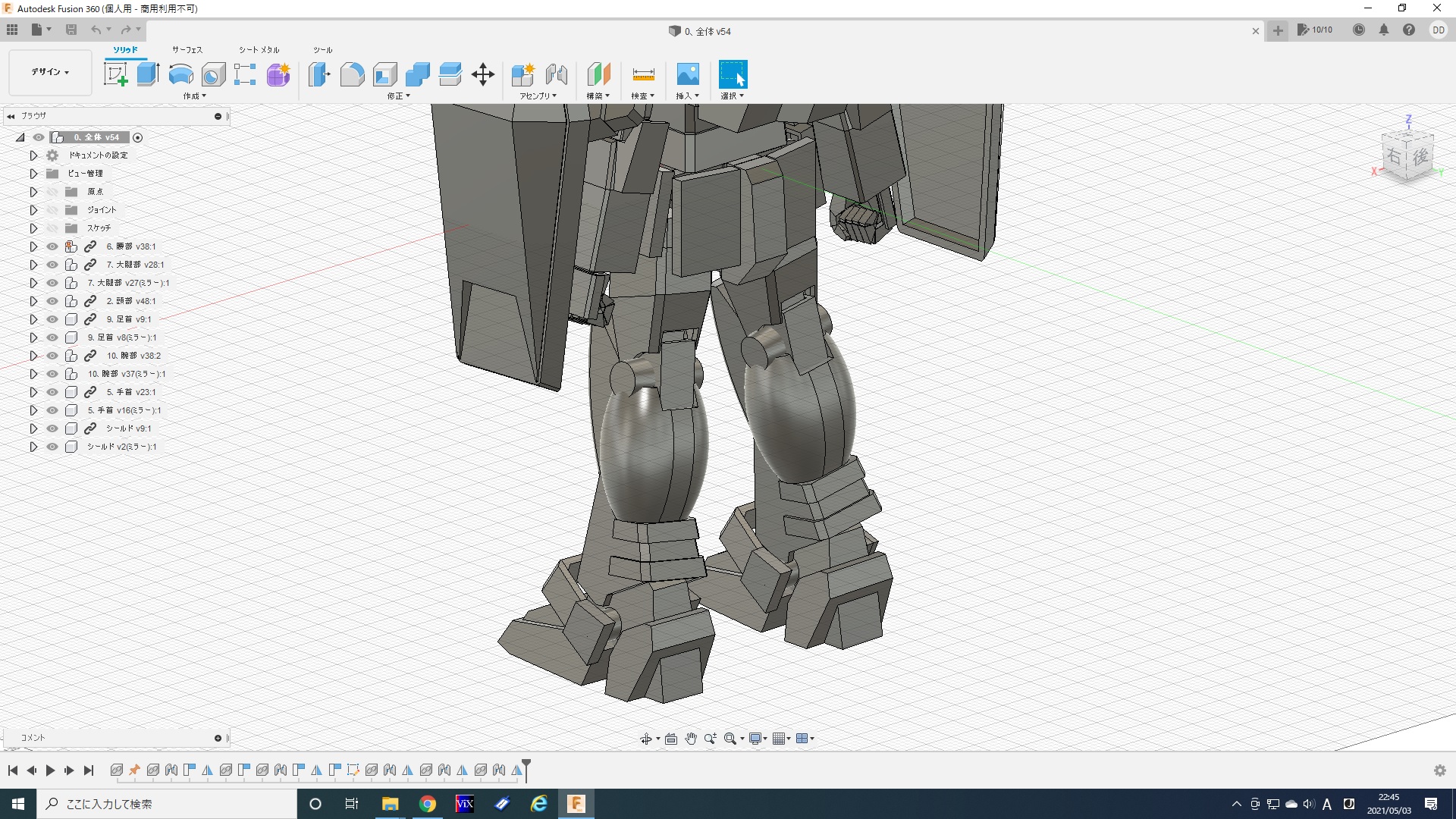
Task: Select the Create Sketch tool icon
Action: coord(115,74)
